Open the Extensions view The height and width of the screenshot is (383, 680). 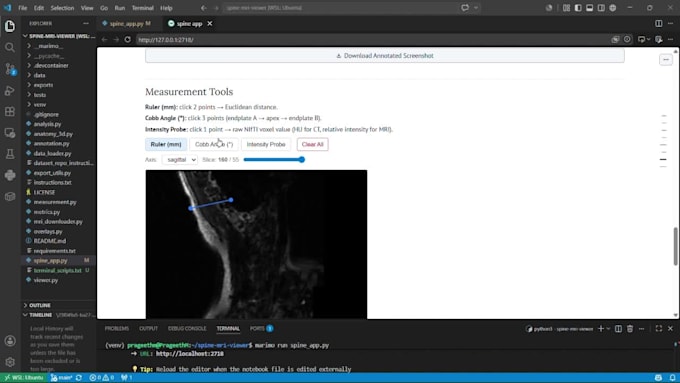point(10,111)
